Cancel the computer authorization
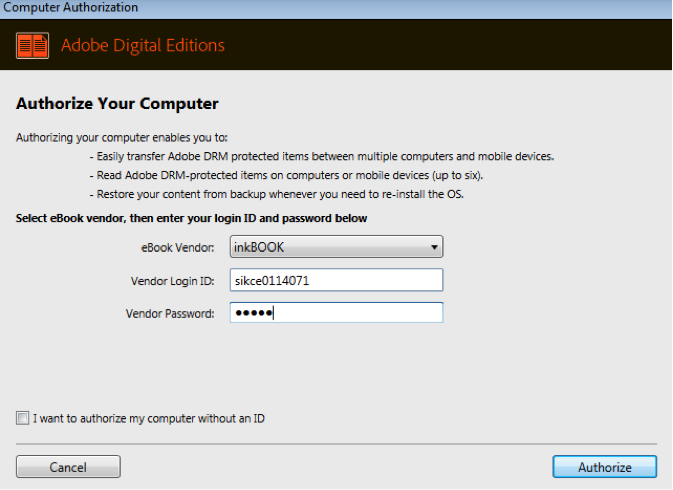Screen dimensions: 673x490 point(68,467)
